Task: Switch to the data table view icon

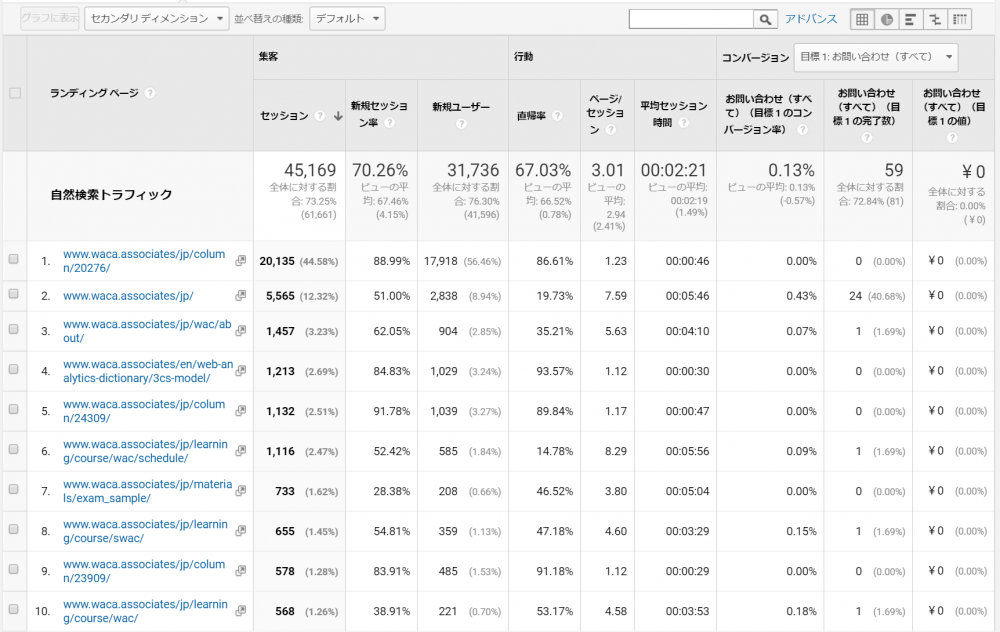Action: click(862, 19)
